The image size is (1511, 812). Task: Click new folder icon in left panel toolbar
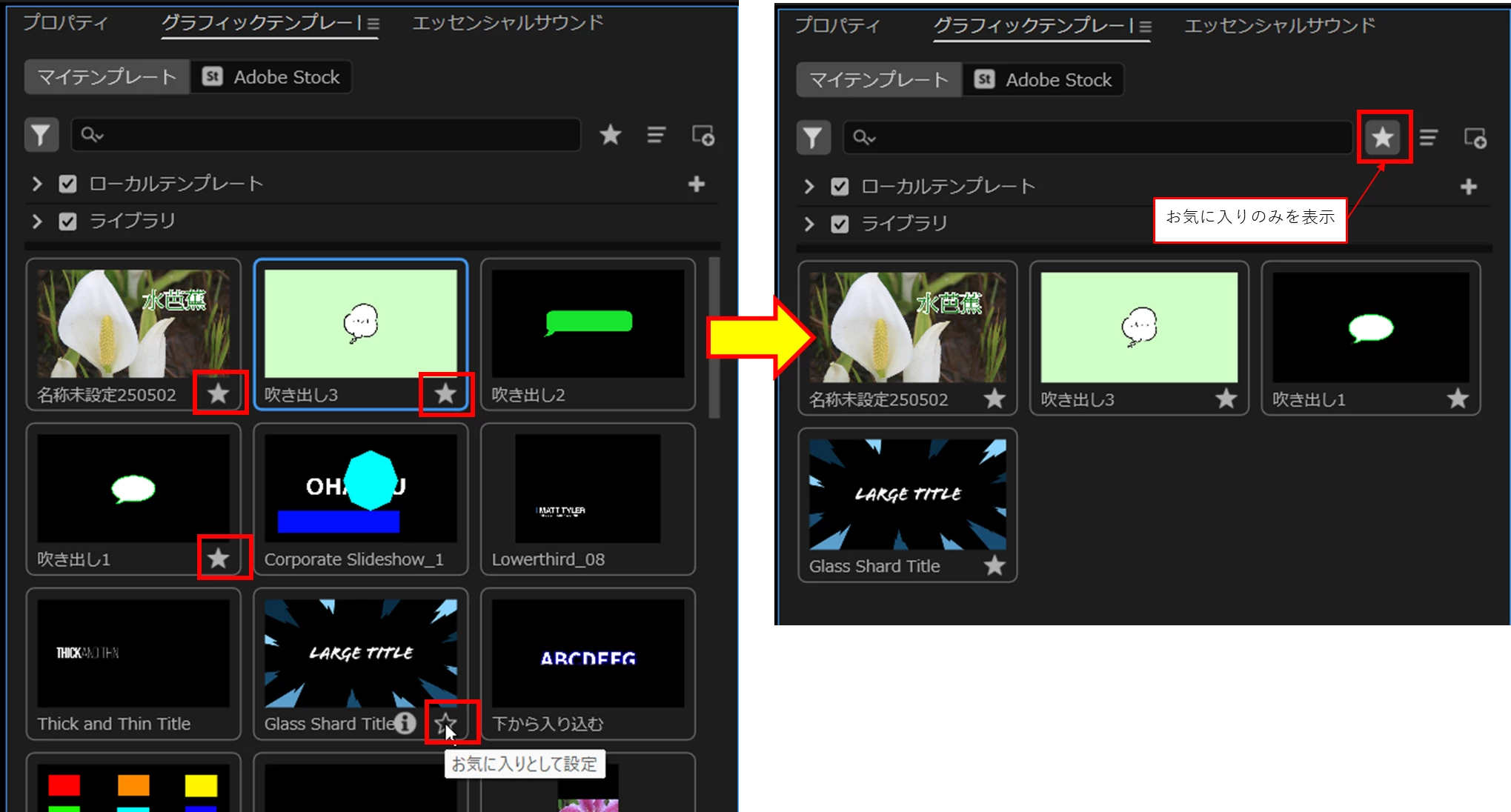pyautogui.click(x=703, y=136)
